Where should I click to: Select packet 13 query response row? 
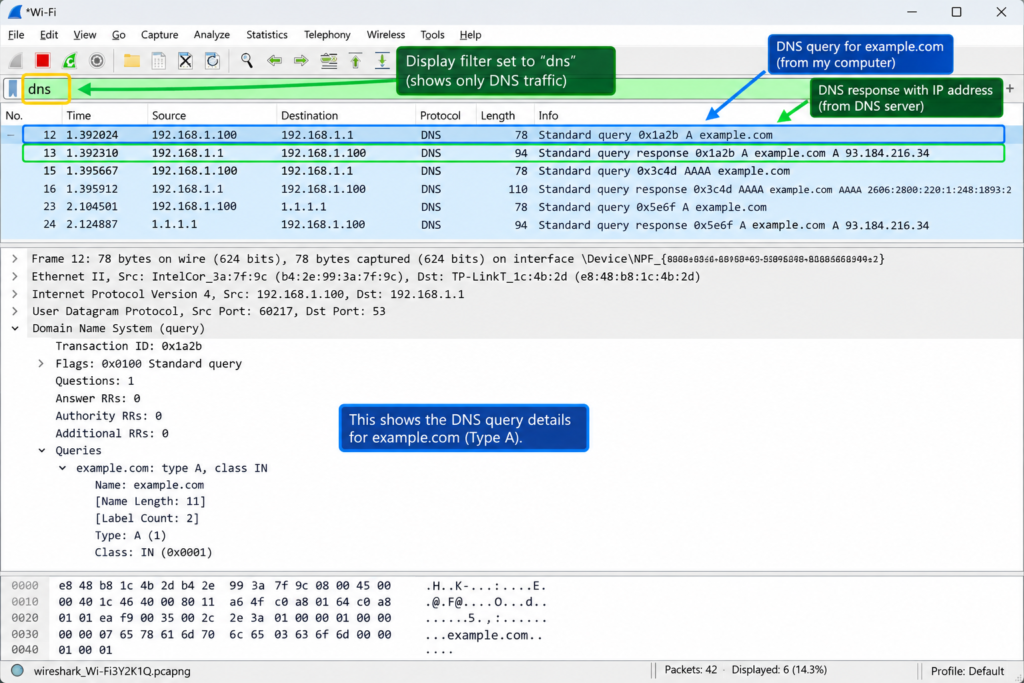513,153
